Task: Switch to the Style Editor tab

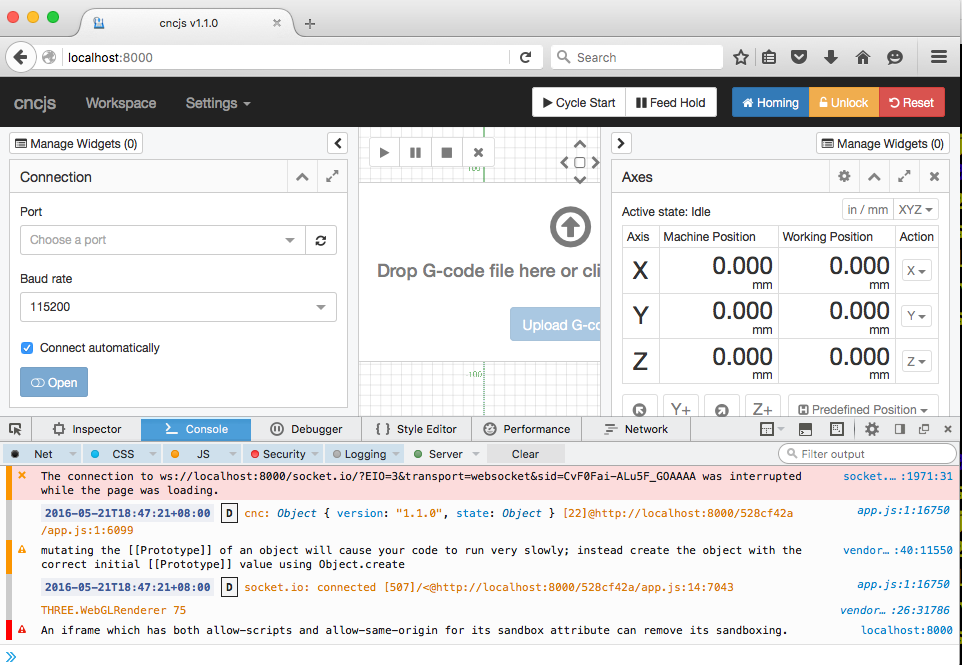Action: coord(417,429)
